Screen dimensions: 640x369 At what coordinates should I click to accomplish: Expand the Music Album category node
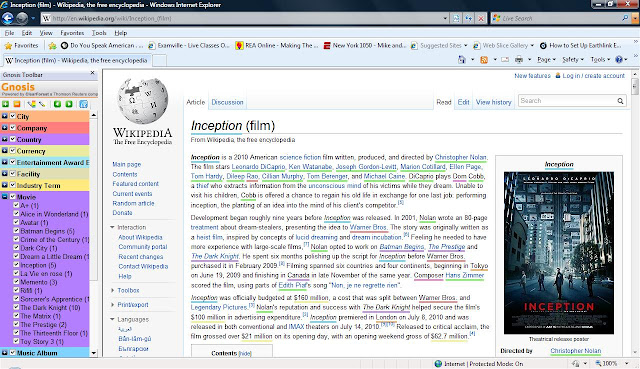(4, 352)
